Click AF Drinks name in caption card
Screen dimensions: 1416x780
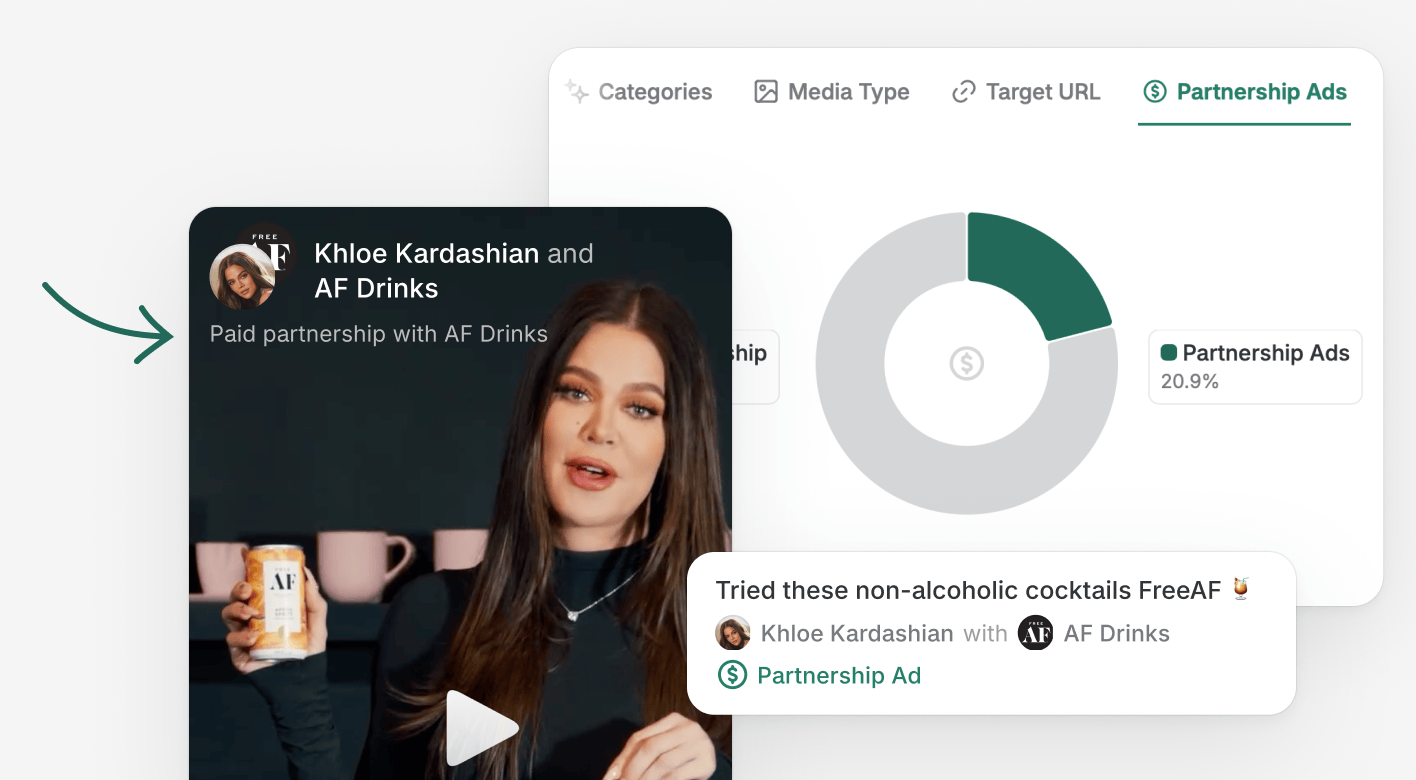(1117, 634)
